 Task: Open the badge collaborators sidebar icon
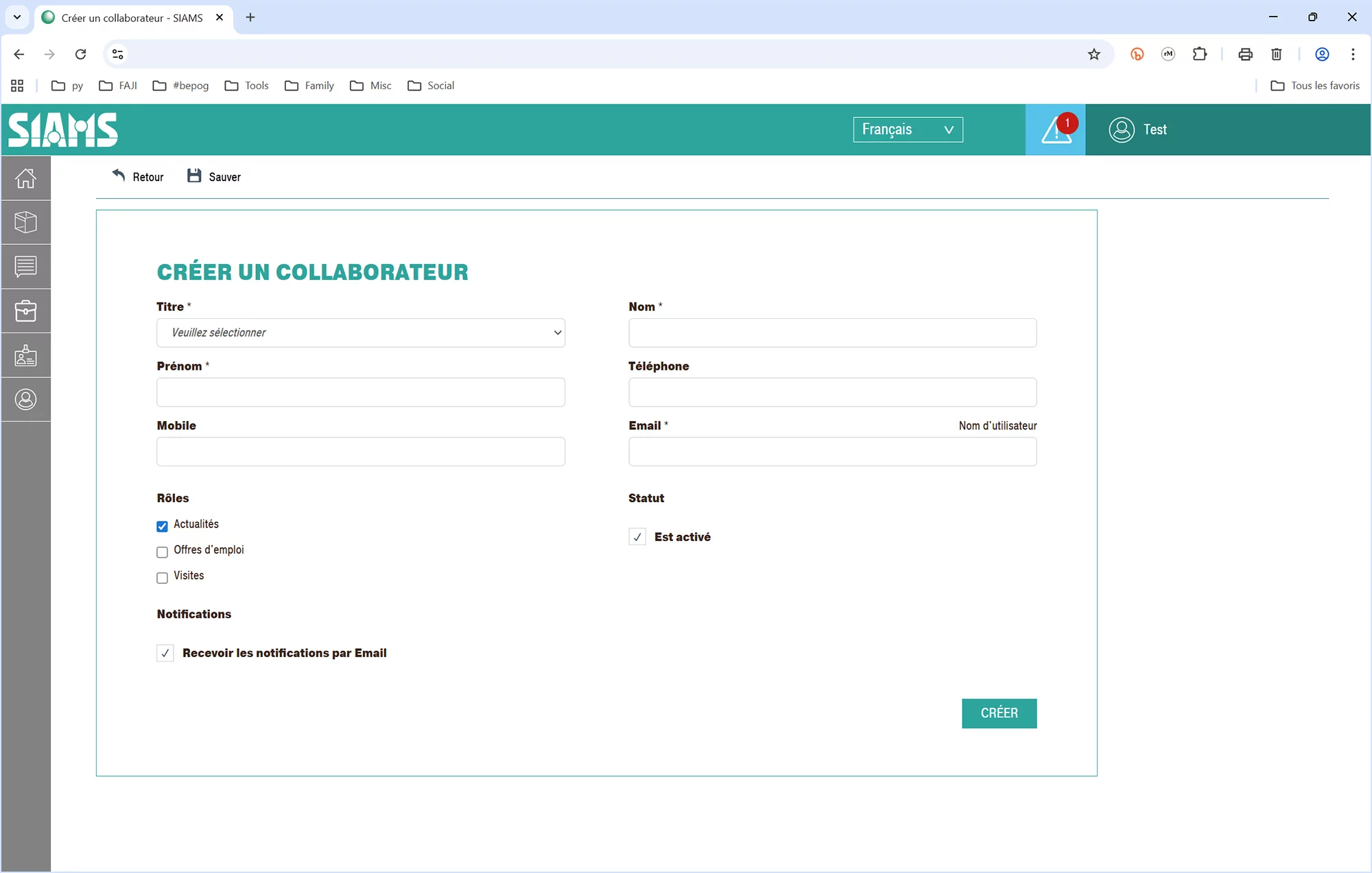click(25, 355)
